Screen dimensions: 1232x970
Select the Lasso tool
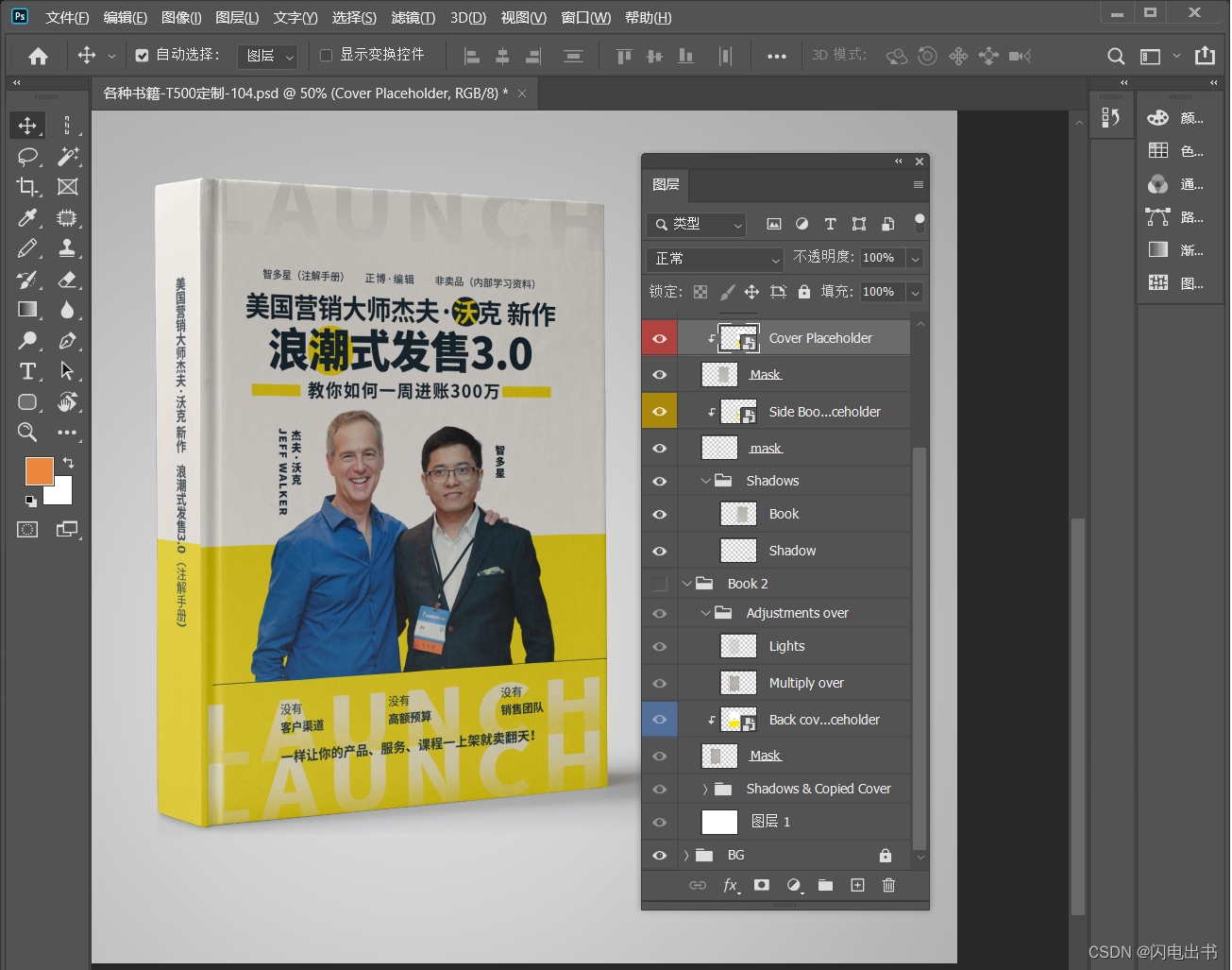tap(27, 156)
